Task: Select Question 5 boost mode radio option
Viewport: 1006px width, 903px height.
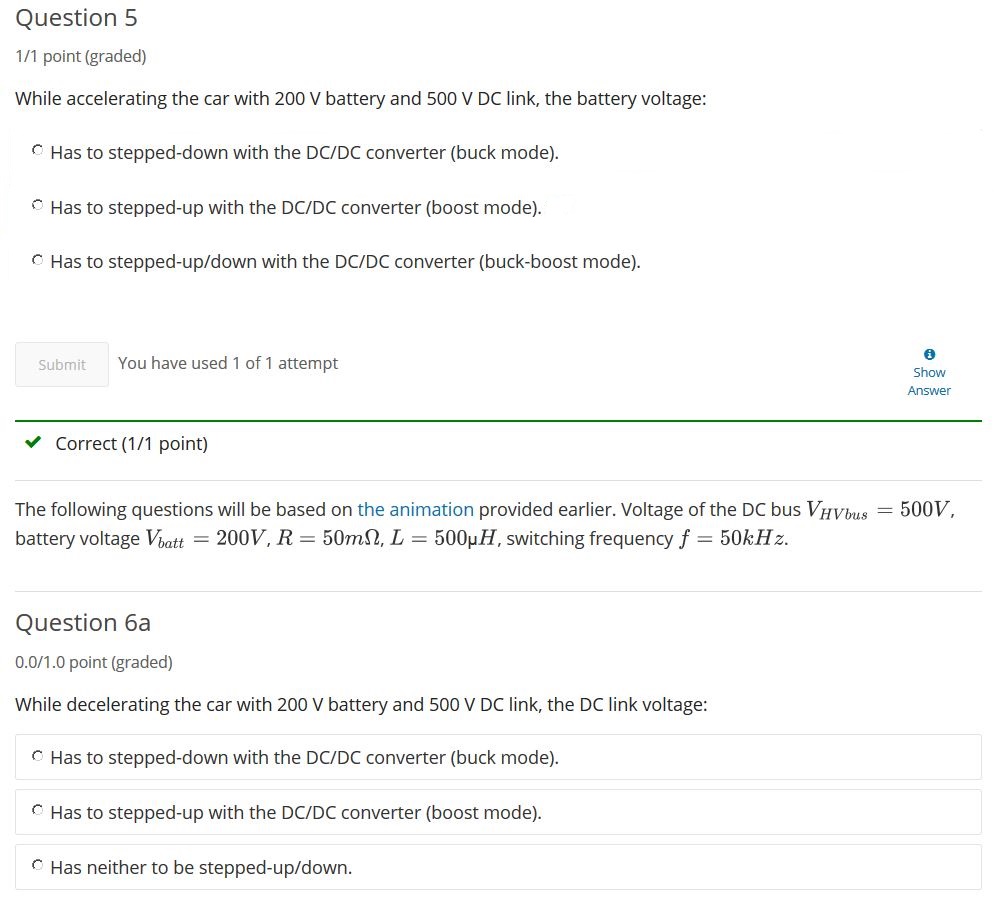Action: click(37, 205)
